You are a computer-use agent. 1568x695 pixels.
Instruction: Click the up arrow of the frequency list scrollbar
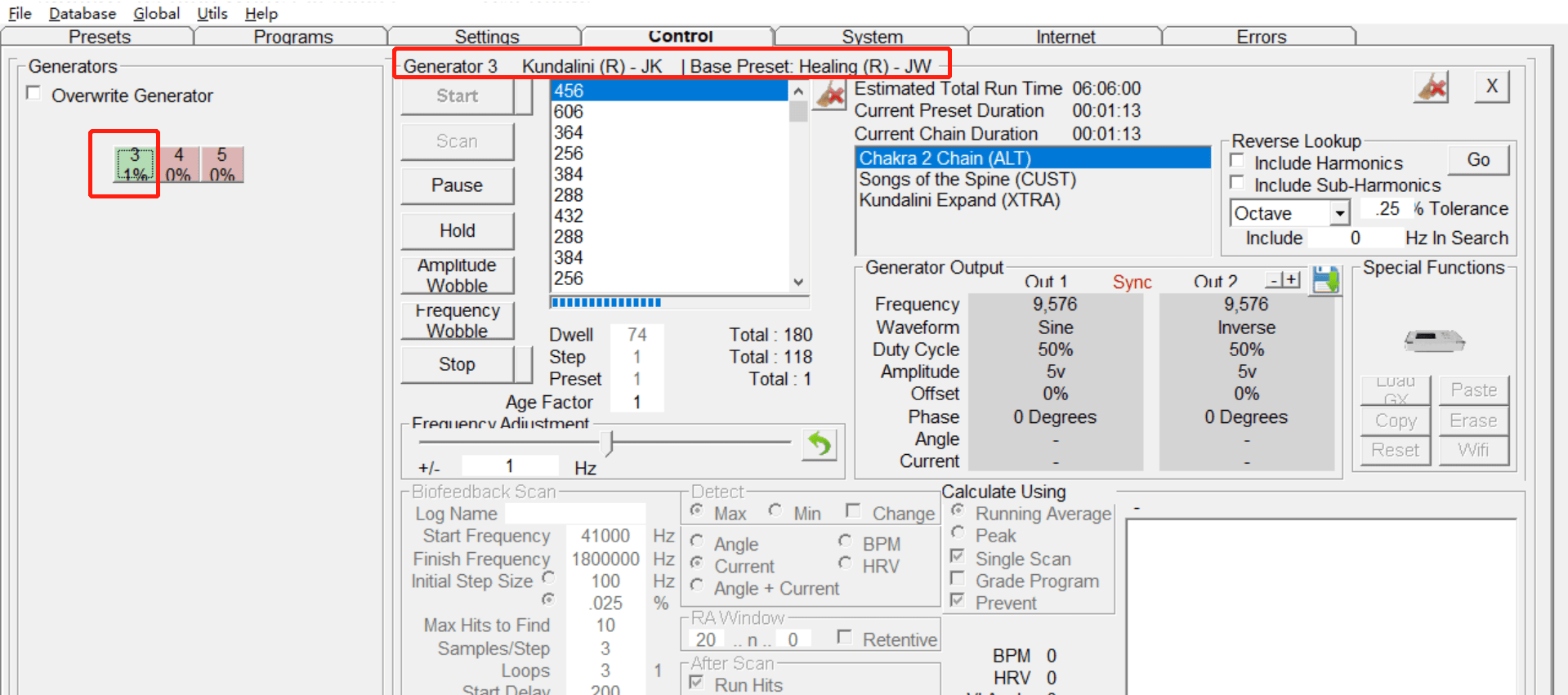[x=798, y=91]
